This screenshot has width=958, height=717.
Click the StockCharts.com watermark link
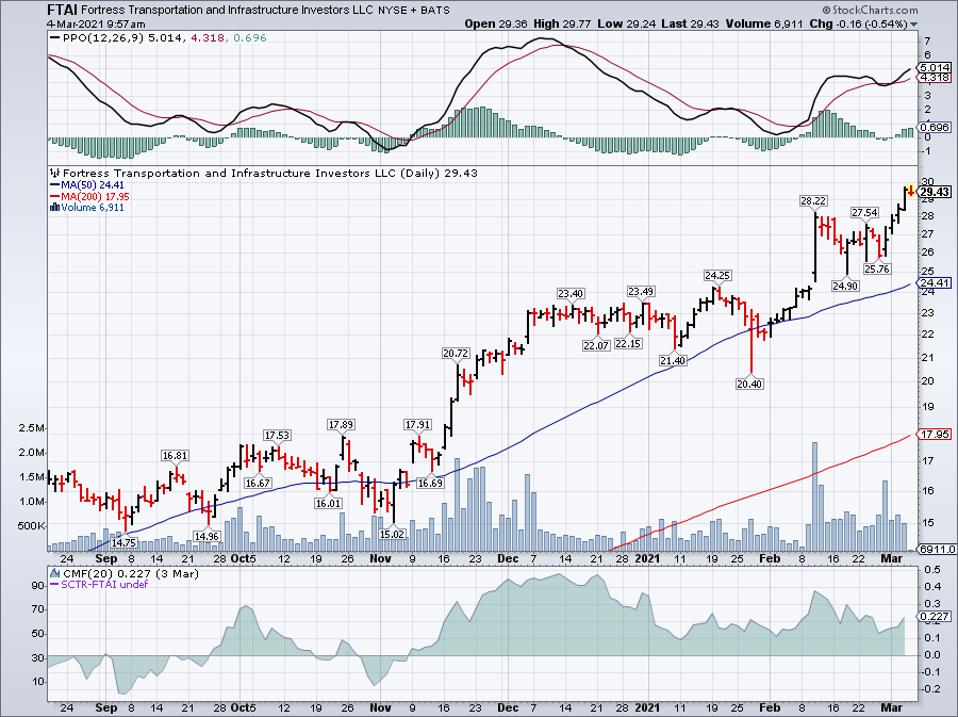[870, 10]
